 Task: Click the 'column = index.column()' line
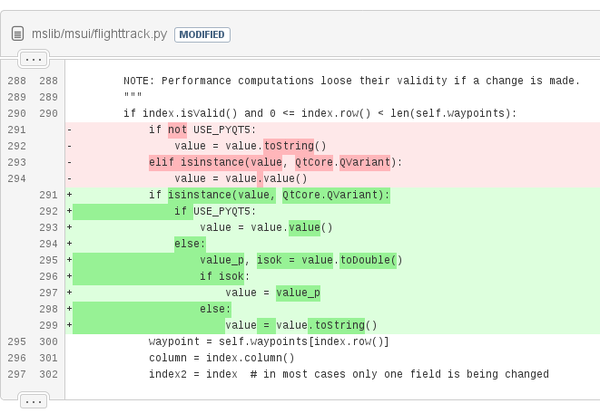point(222,358)
